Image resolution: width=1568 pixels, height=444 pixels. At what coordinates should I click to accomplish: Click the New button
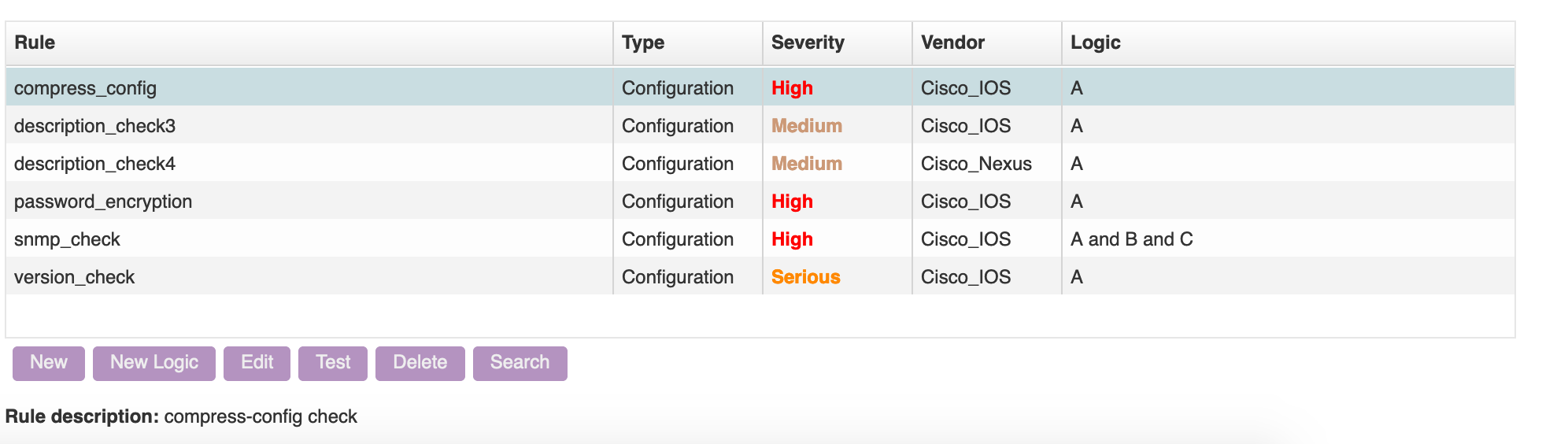(x=49, y=363)
